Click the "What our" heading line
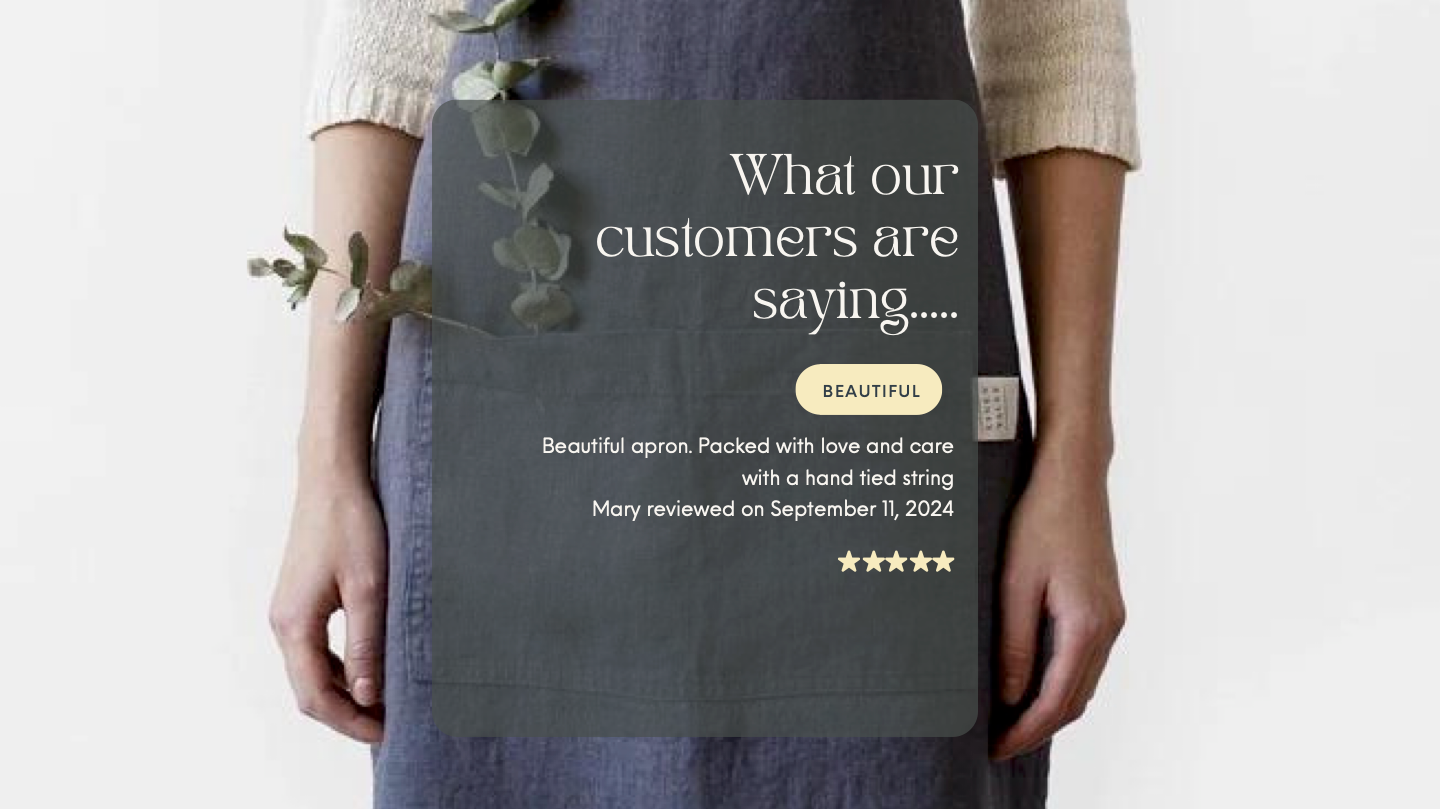1440x809 pixels. coord(844,176)
